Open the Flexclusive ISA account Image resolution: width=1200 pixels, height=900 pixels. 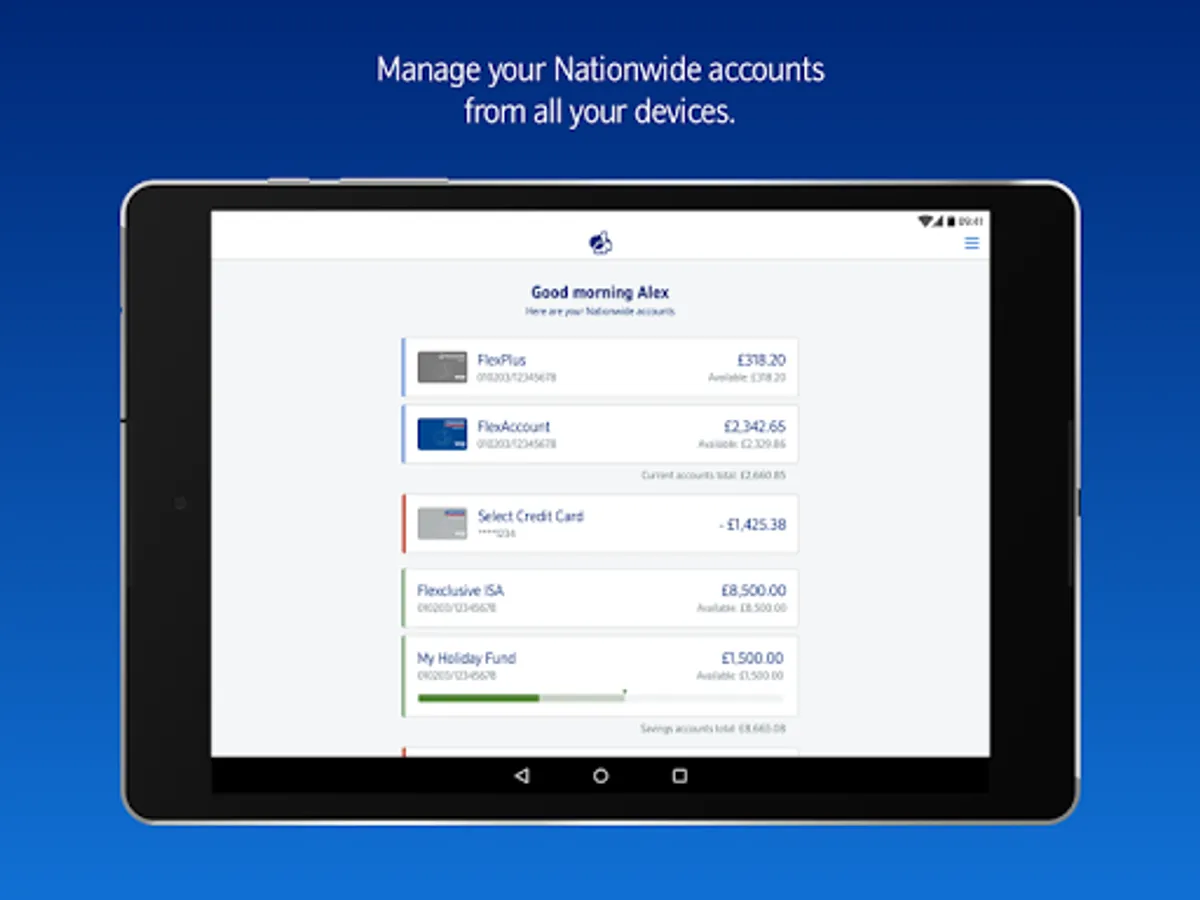[600, 598]
